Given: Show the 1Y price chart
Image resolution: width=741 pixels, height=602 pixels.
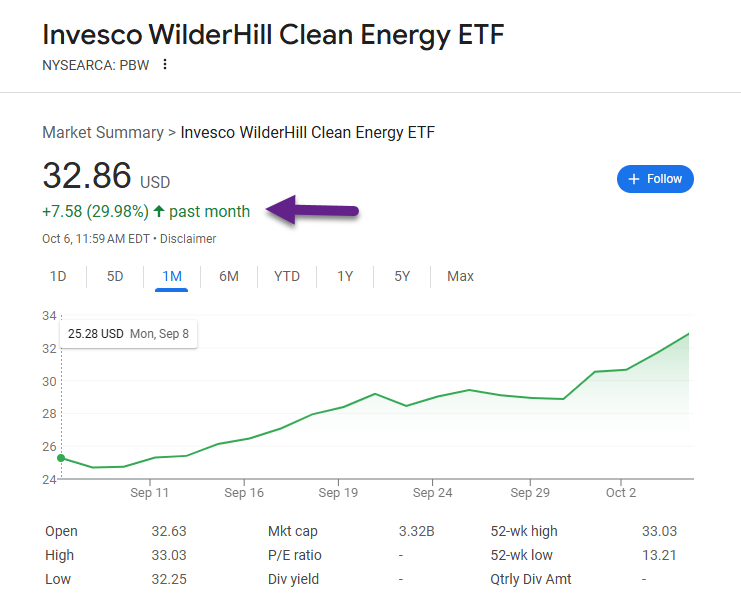Looking at the screenshot, I should 345,276.
